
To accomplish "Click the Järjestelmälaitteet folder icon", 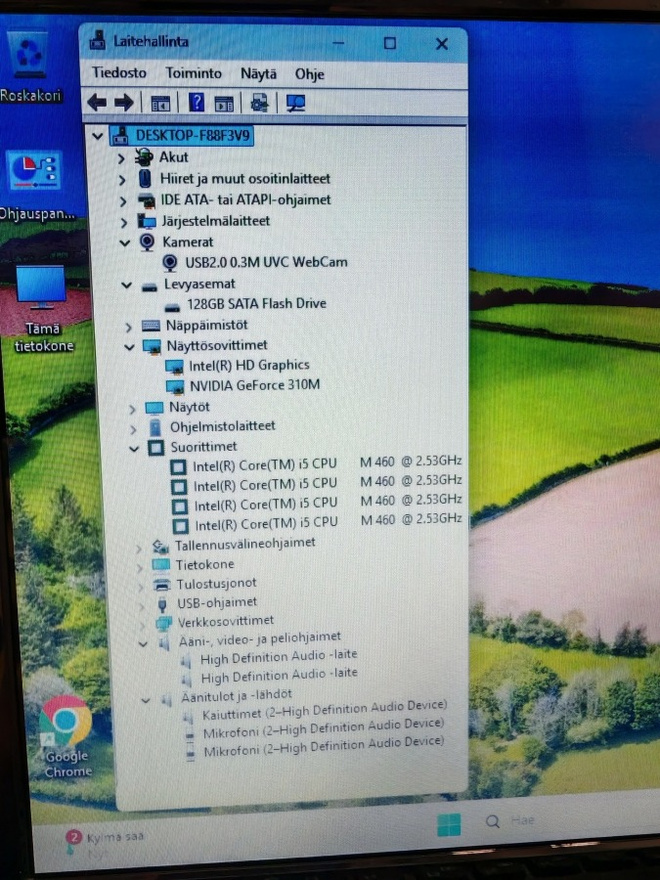I will (147, 221).
